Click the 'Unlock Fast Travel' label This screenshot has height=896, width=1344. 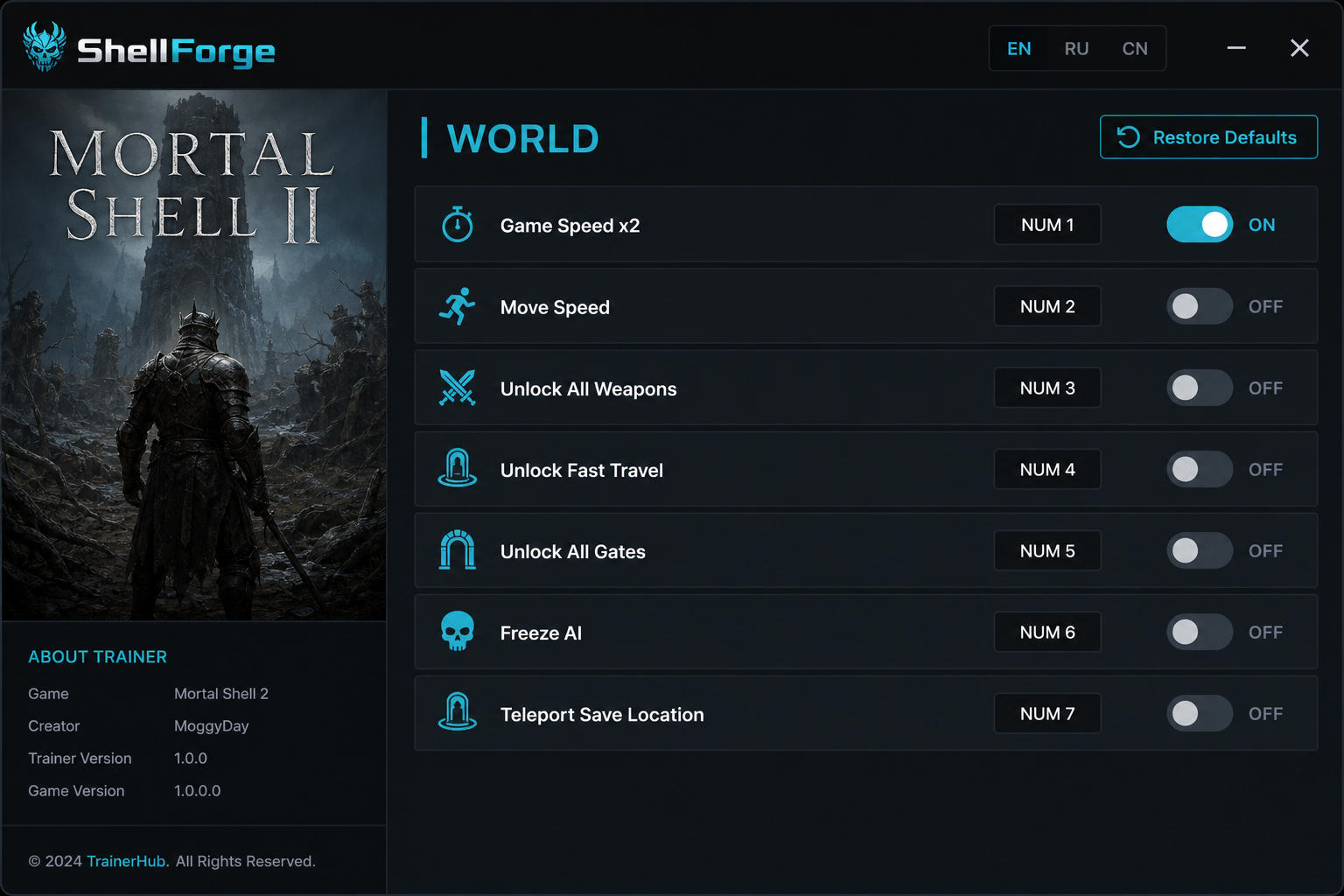pyautogui.click(x=582, y=470)
